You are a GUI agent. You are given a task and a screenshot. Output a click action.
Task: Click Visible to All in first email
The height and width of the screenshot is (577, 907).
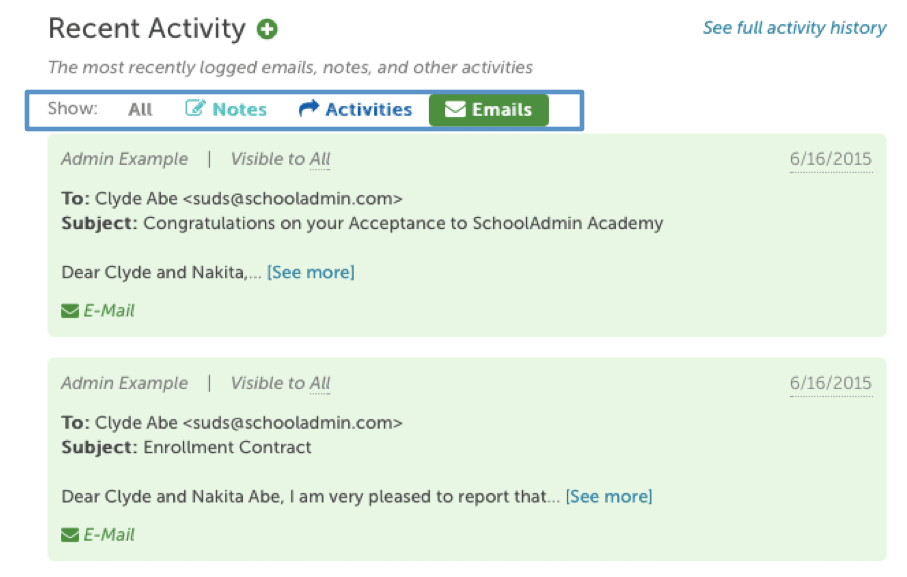tap(280, 159)
